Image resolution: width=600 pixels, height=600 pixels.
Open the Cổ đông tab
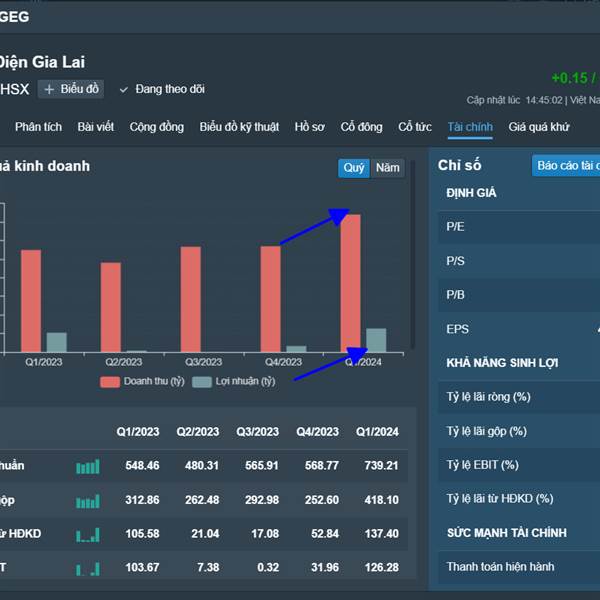click(362, 127)
